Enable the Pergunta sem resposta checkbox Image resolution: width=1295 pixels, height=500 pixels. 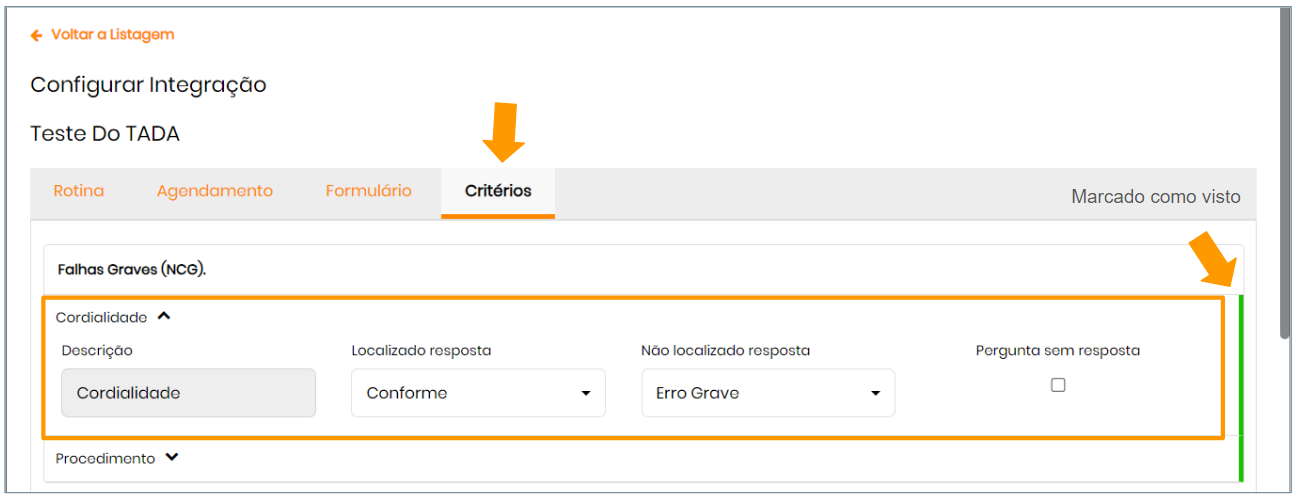[1058, 385]
